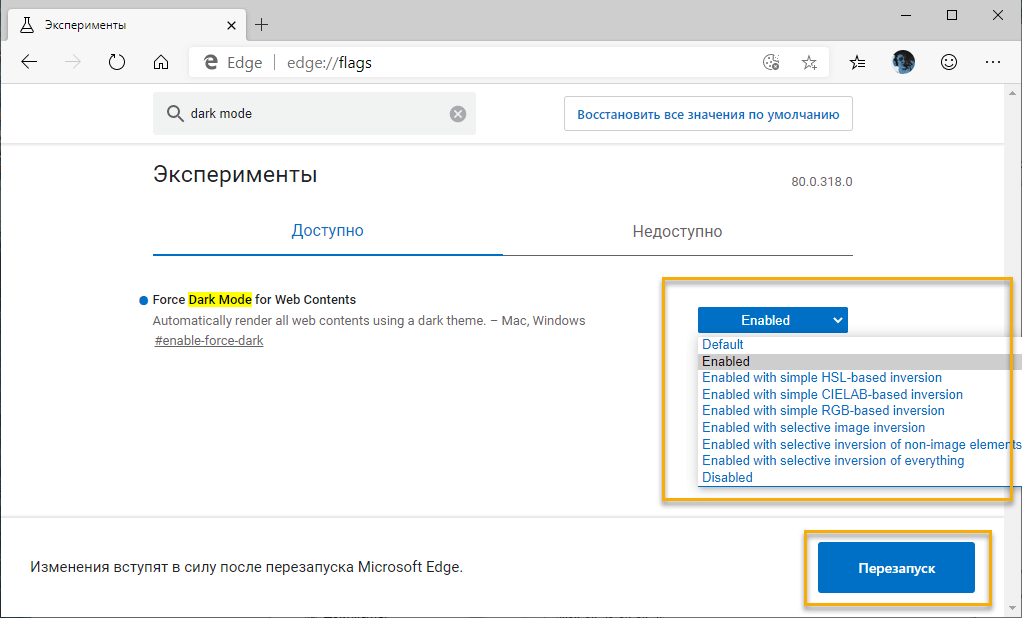Click the blocked cookies icon in address bar
Viewport: 1022px width, 618px height.
tap(770, 61)
